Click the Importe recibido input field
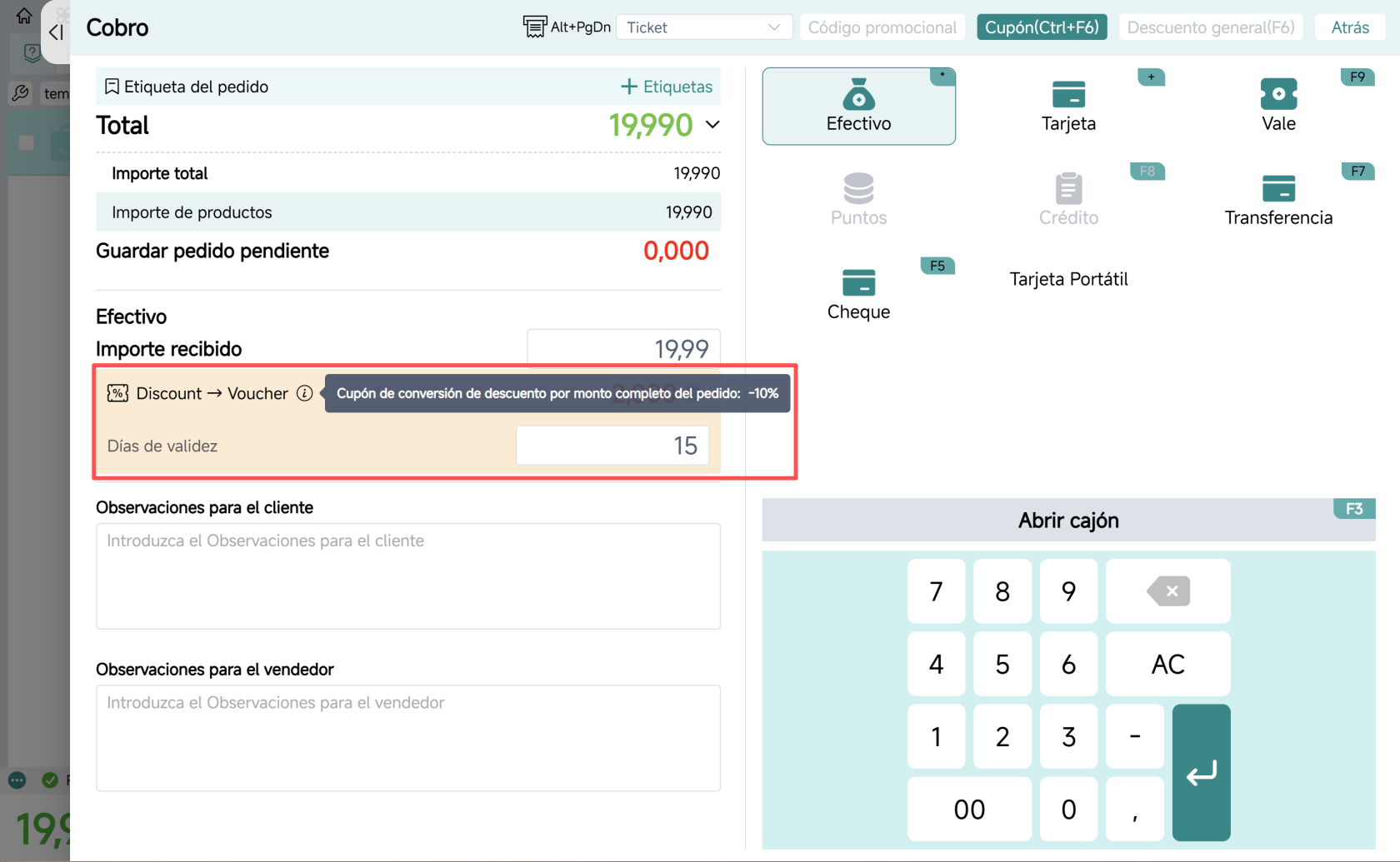Viewport: 1400px width, 862px height. click(623, 348)
